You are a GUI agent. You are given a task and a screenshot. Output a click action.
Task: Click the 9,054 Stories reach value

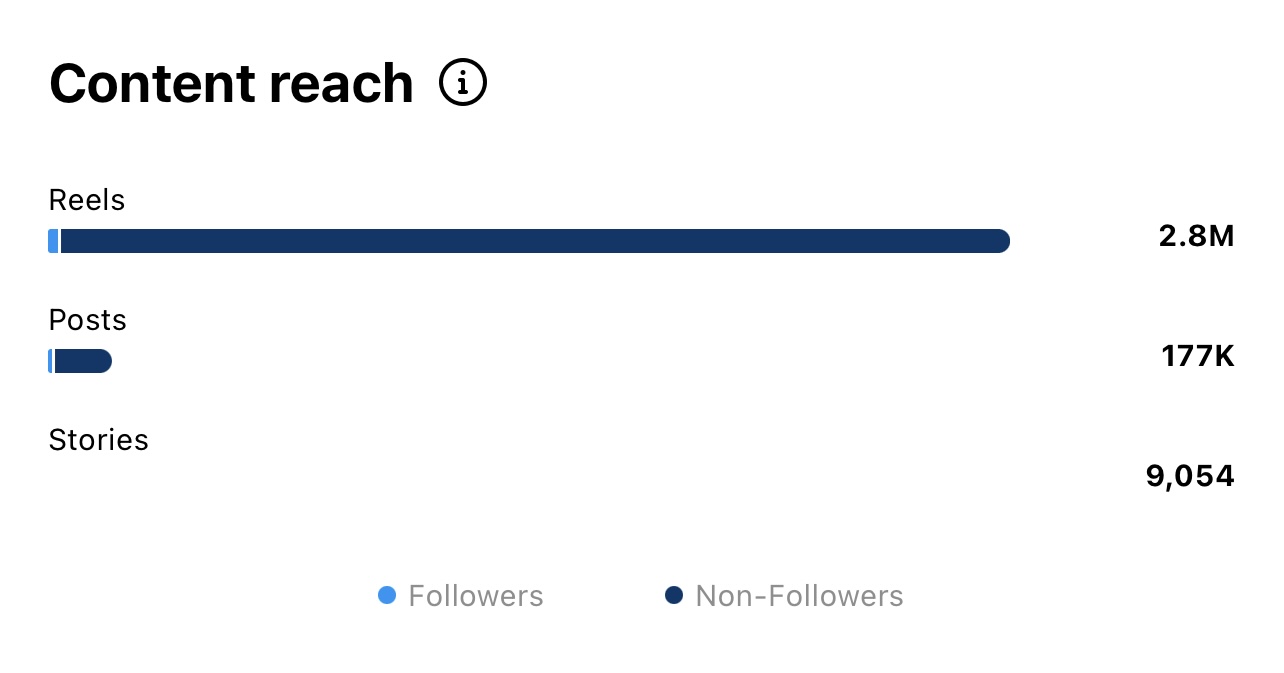[x=1189, y=476]
